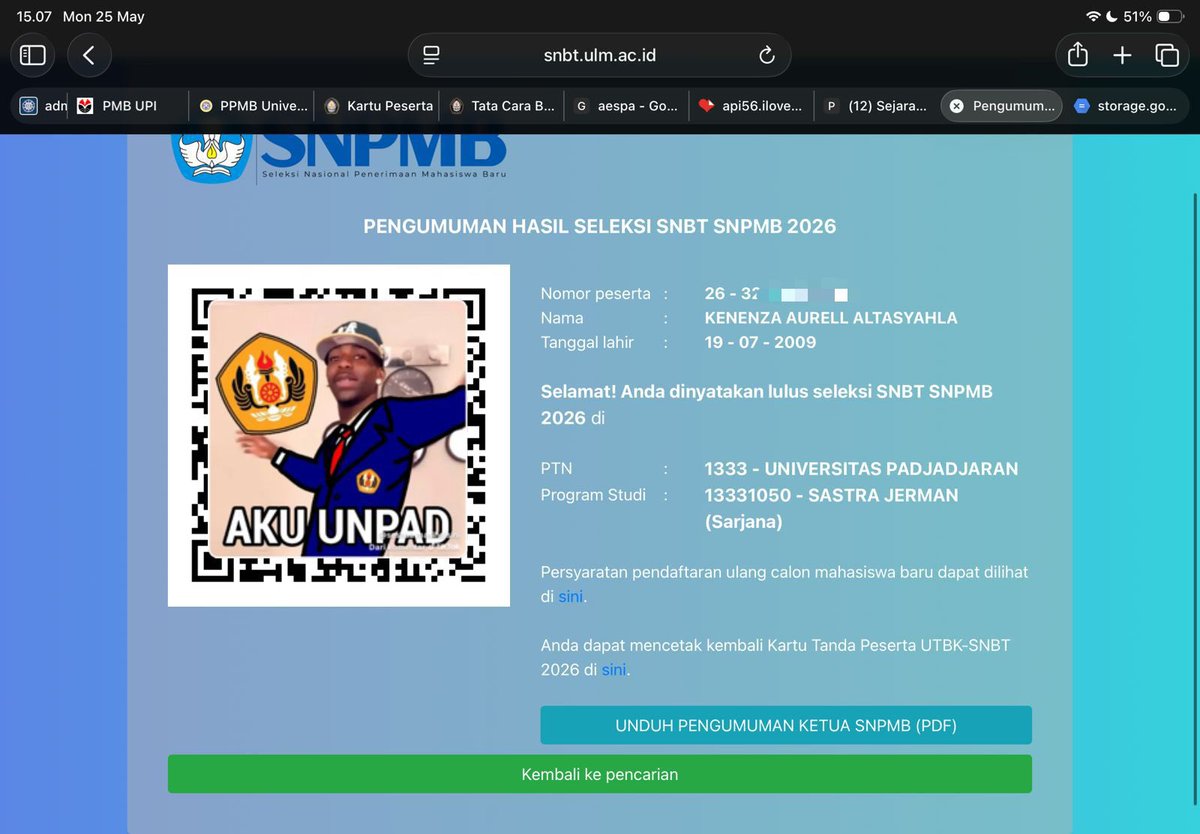Tap the Program Studi label
This screenshot has height=834, width=1200.
coord(593,495)
